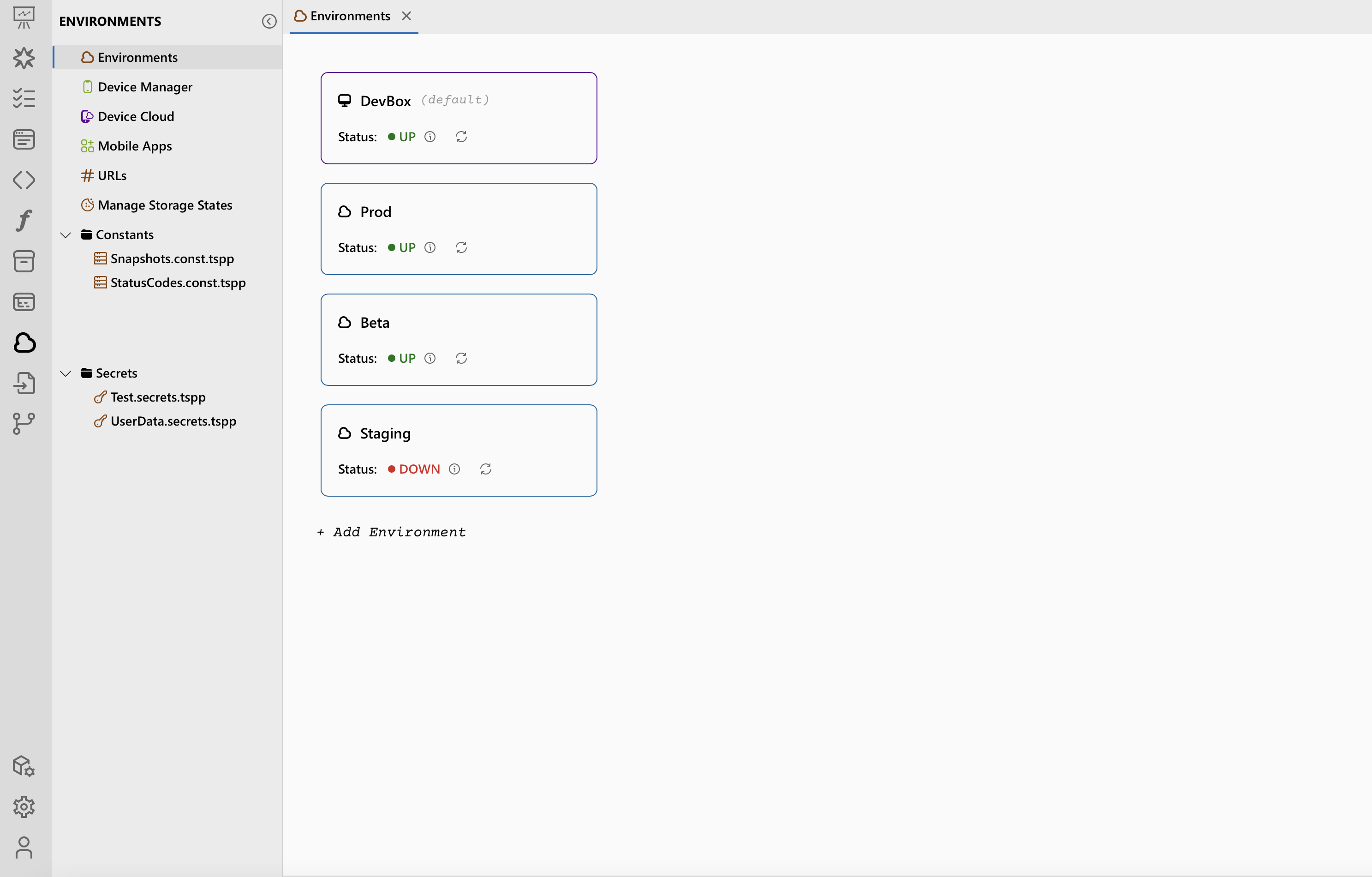Expand the left sidebar panel toggle
The height and width of the screenshot is (877, 1372).
pos(268,20)
